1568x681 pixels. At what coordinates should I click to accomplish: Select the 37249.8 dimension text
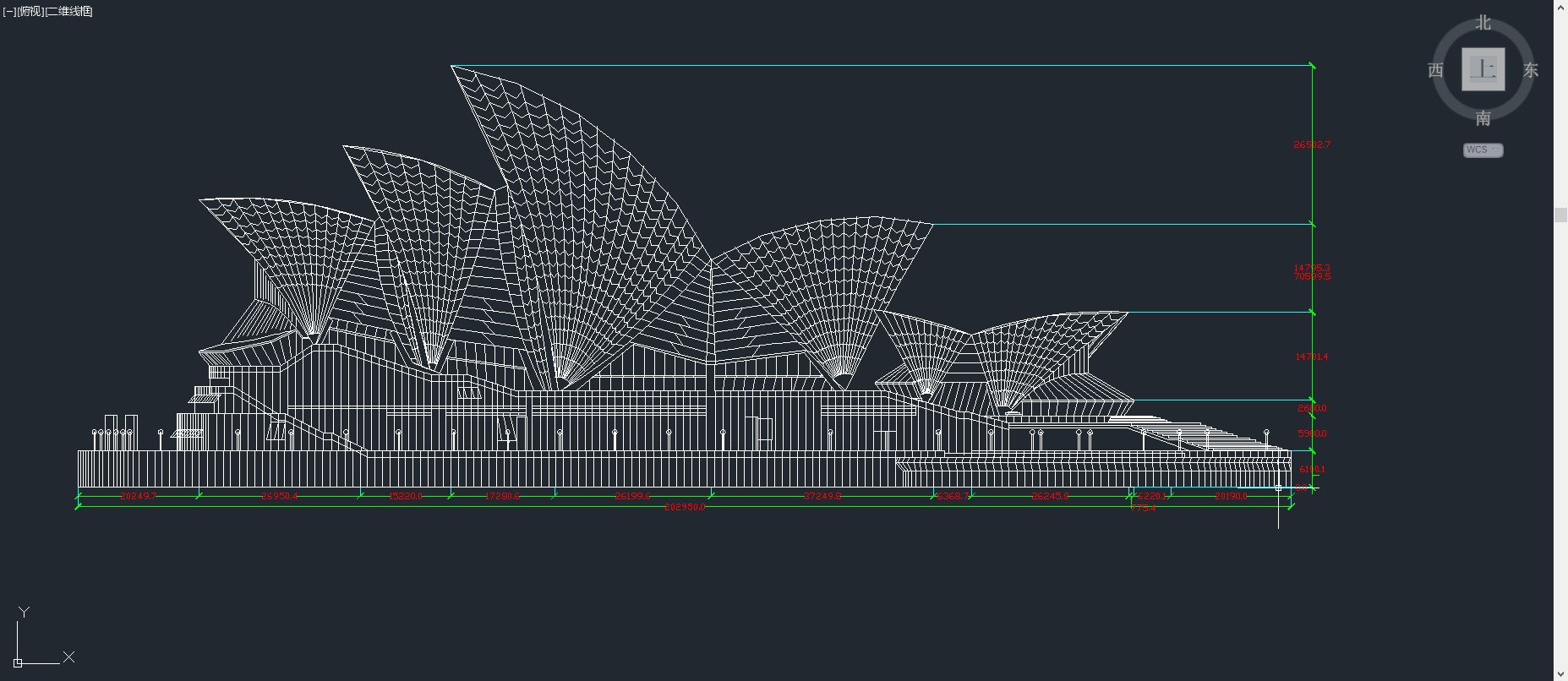(x=822, y=496)
